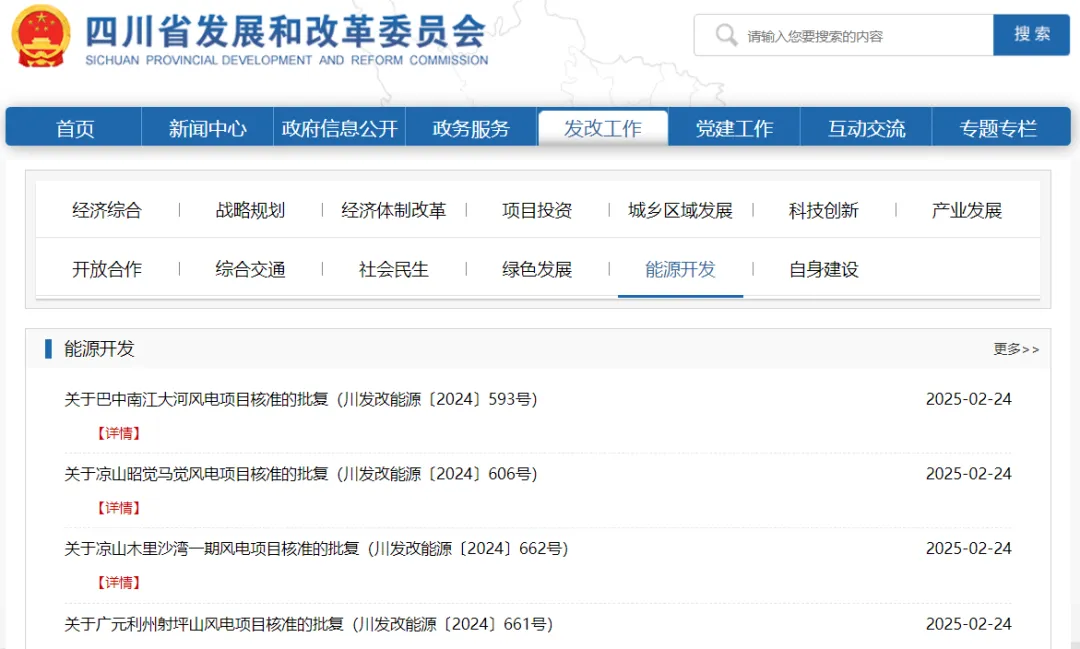
Task: Open the 党建工作 menu item
Action: (734, 128)
